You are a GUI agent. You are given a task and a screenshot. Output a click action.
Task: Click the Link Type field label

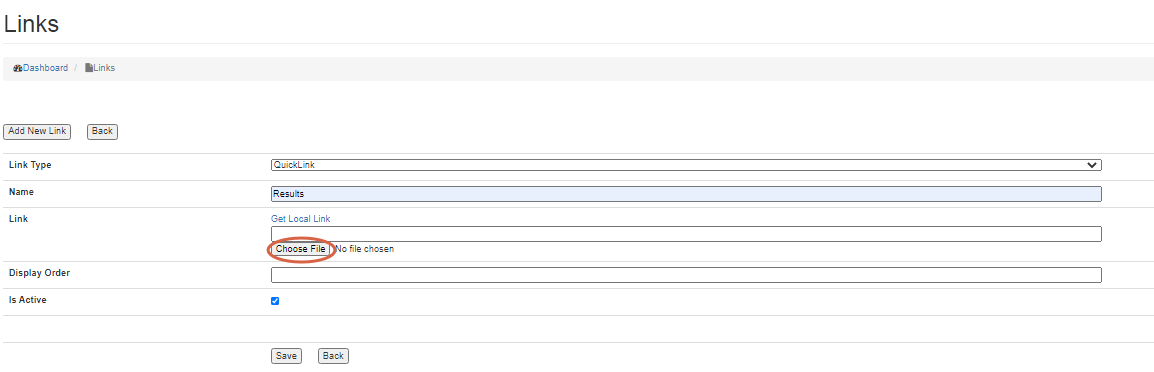click(30, 165)
